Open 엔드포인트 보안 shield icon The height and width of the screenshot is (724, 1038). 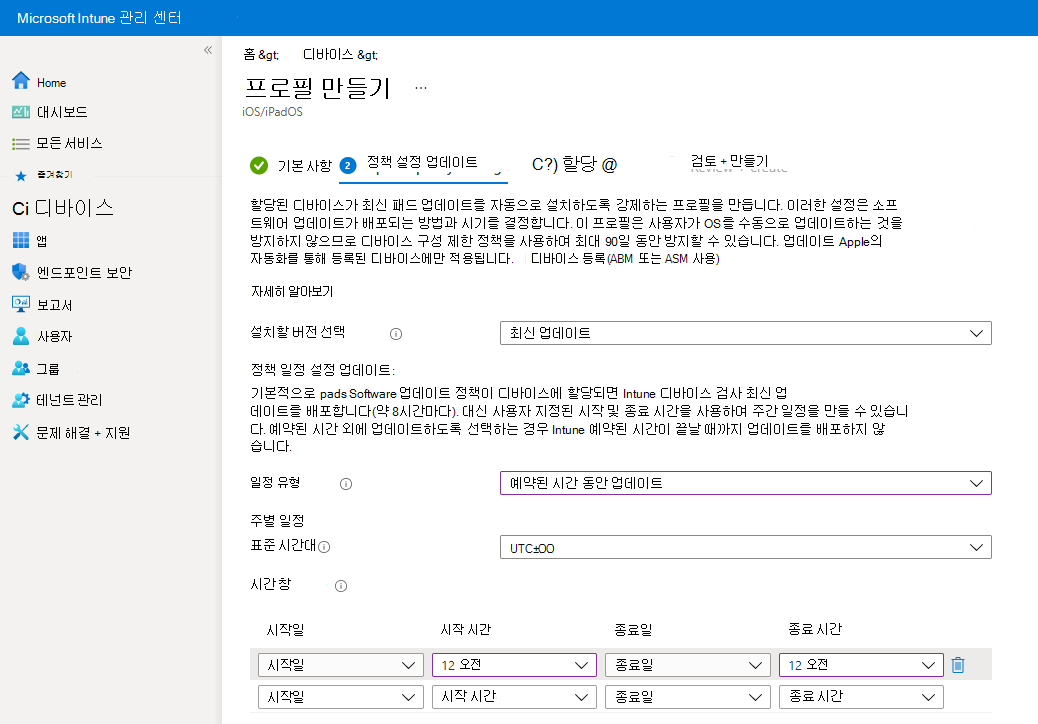(21, 272)
